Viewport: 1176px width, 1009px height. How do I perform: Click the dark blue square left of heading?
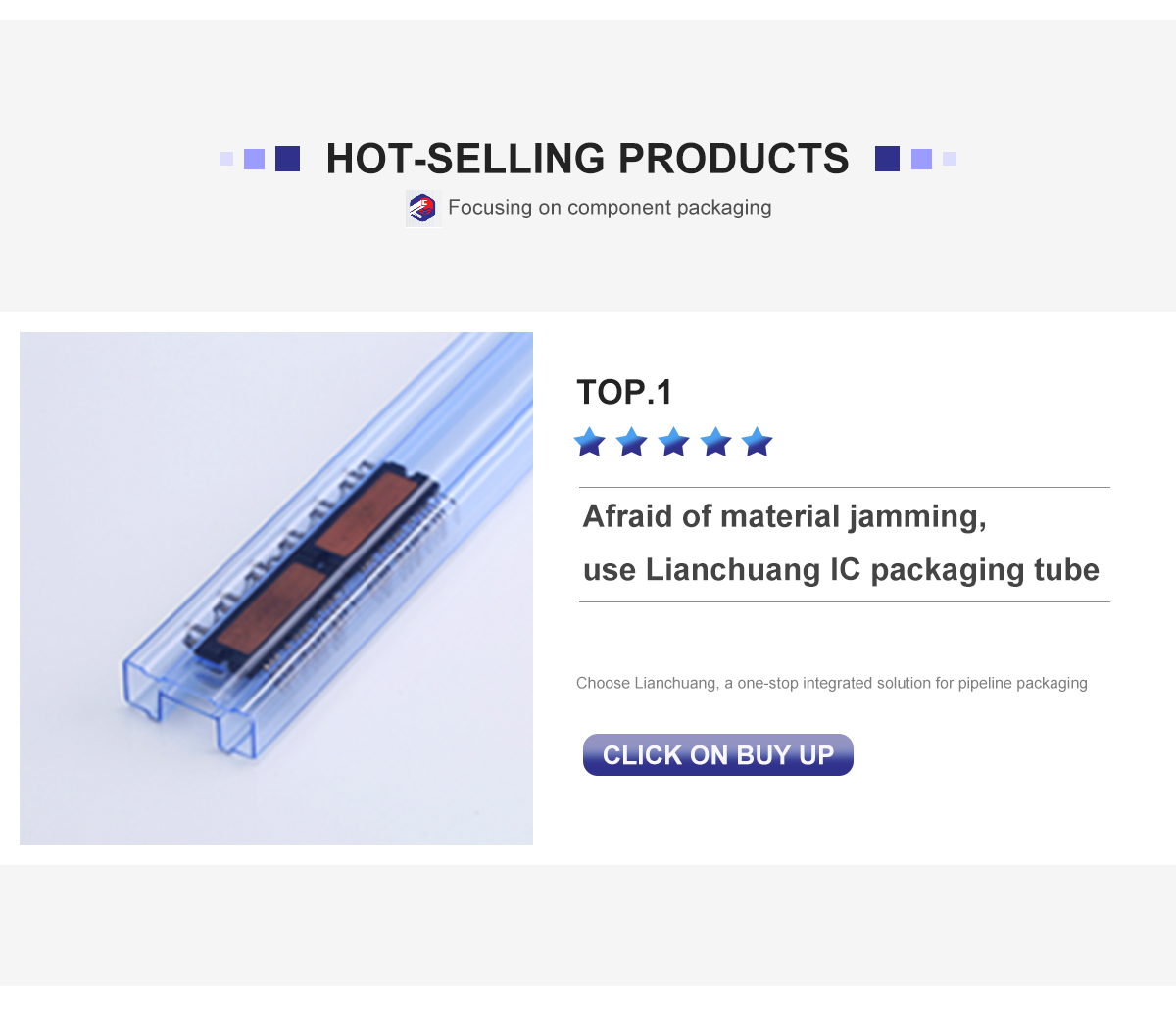point(287,159)
